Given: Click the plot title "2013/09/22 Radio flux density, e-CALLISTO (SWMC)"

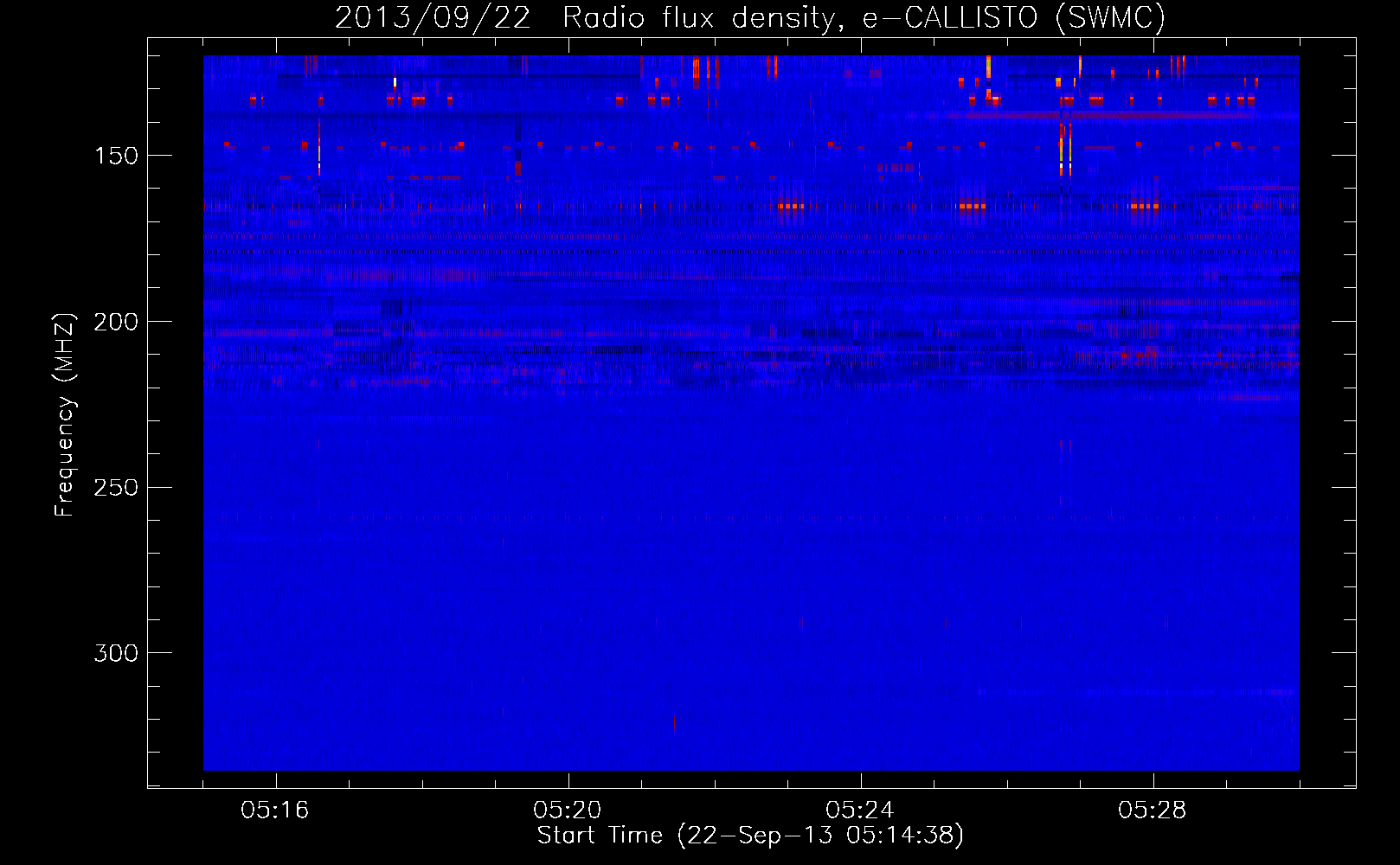Looking at the screenshot, I should [750, 17].
